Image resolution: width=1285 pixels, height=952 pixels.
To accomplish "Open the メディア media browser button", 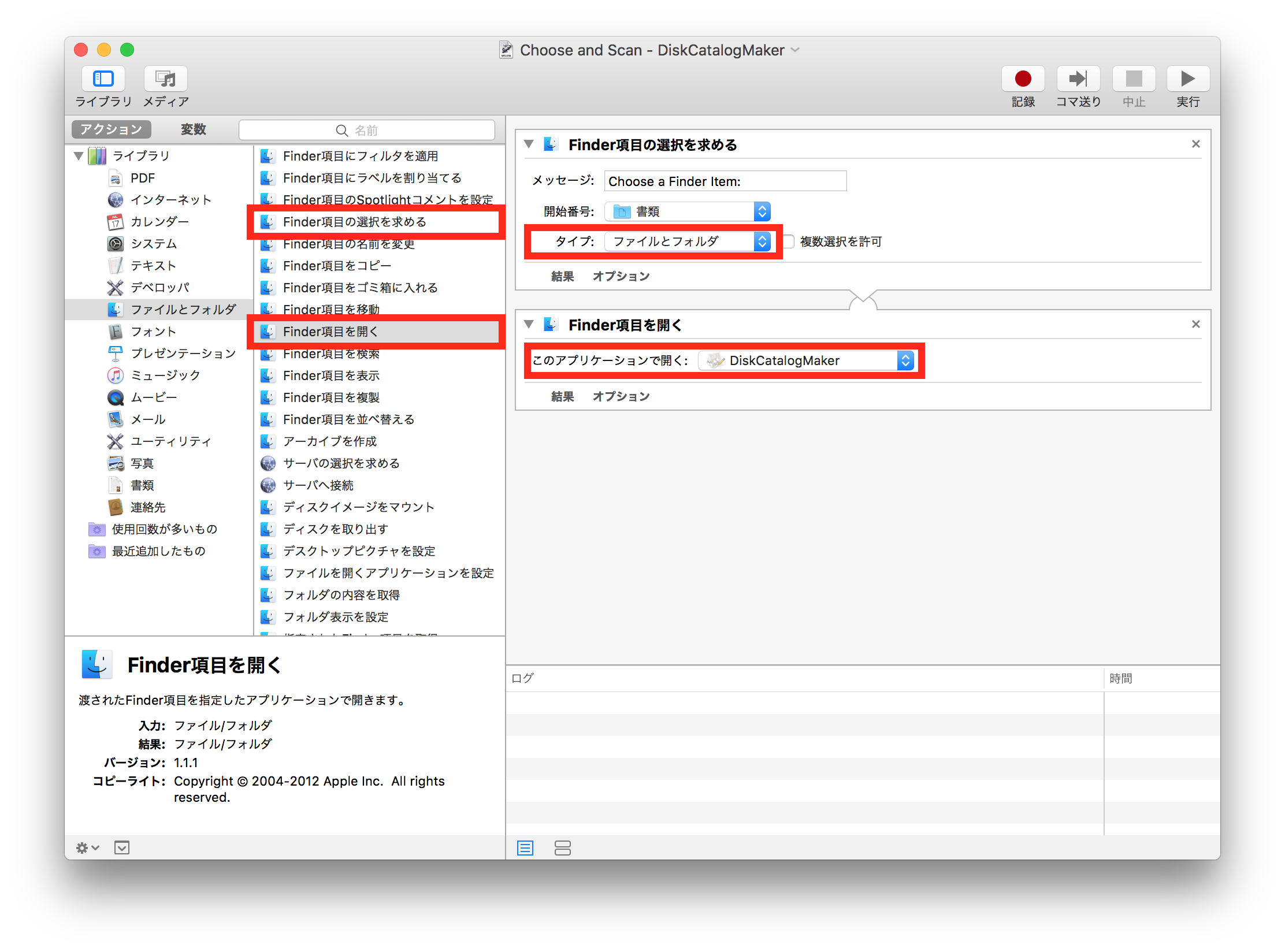I will [166, 79].
